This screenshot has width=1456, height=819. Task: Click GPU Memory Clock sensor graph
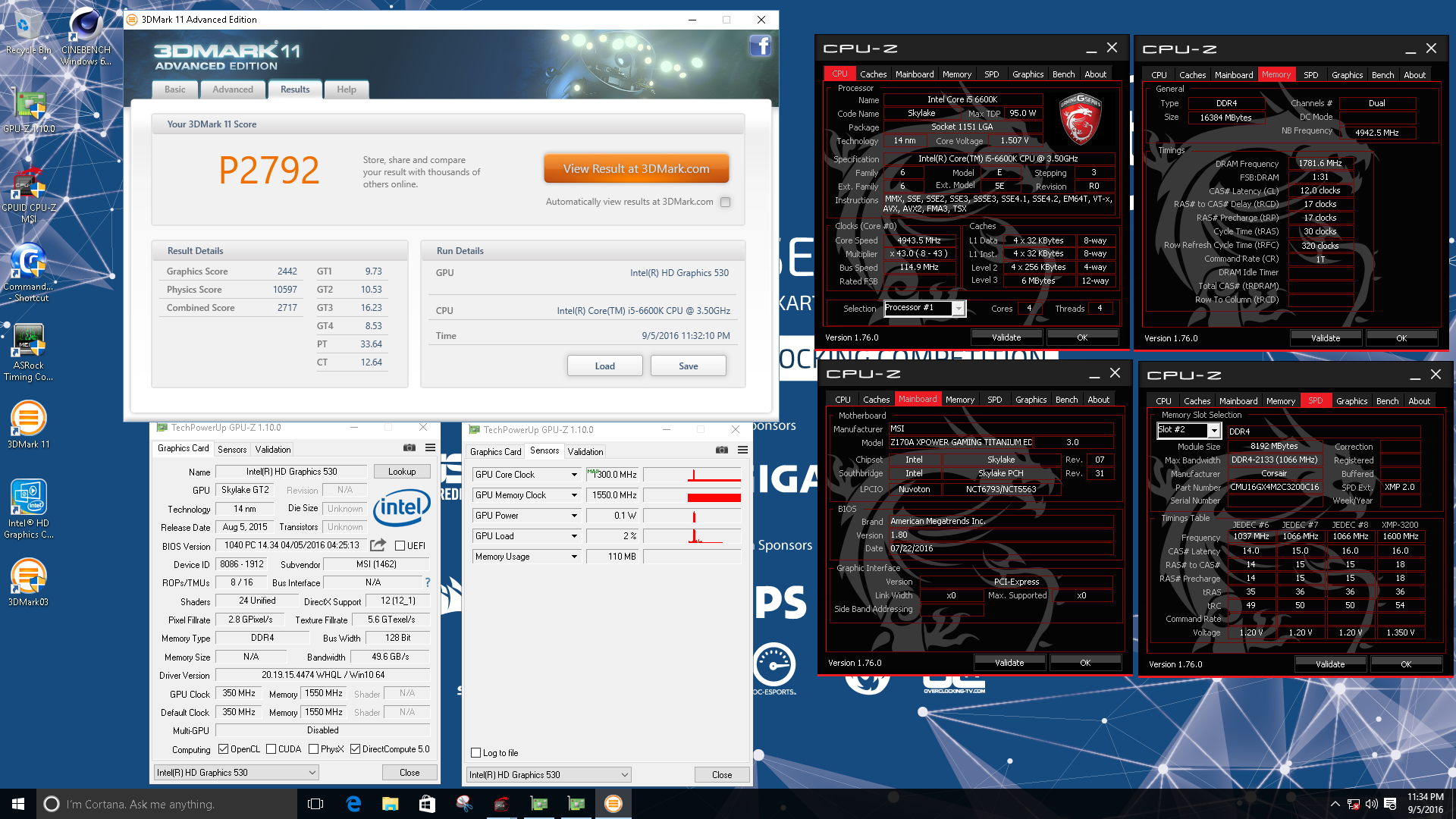(x=692, y=495)
